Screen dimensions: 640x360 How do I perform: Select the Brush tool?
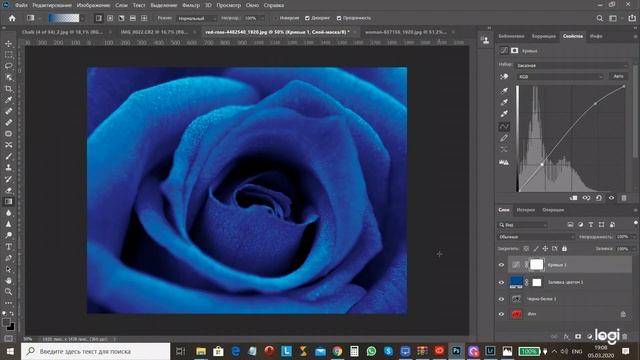[8, 156]
